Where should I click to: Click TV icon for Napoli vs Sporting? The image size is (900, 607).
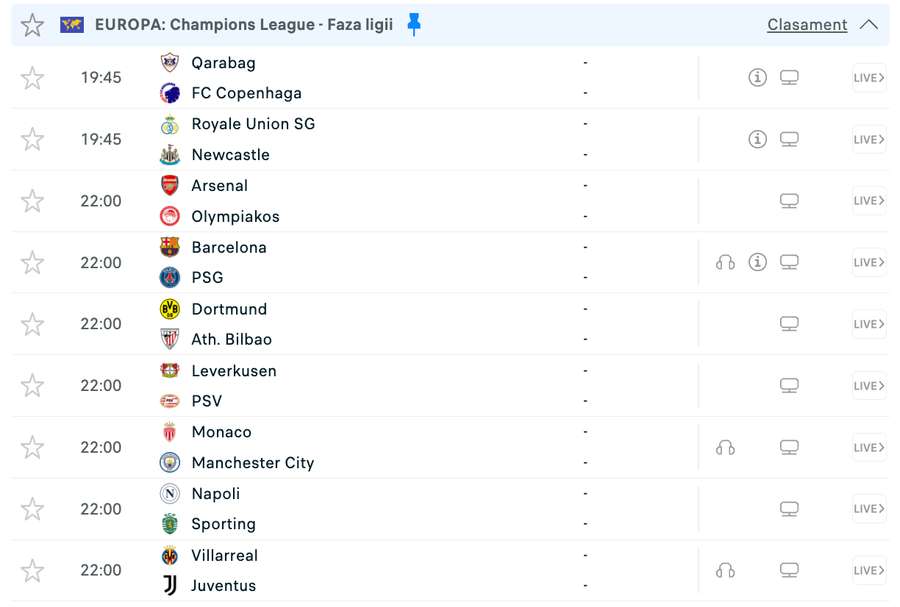click(789, 509)
